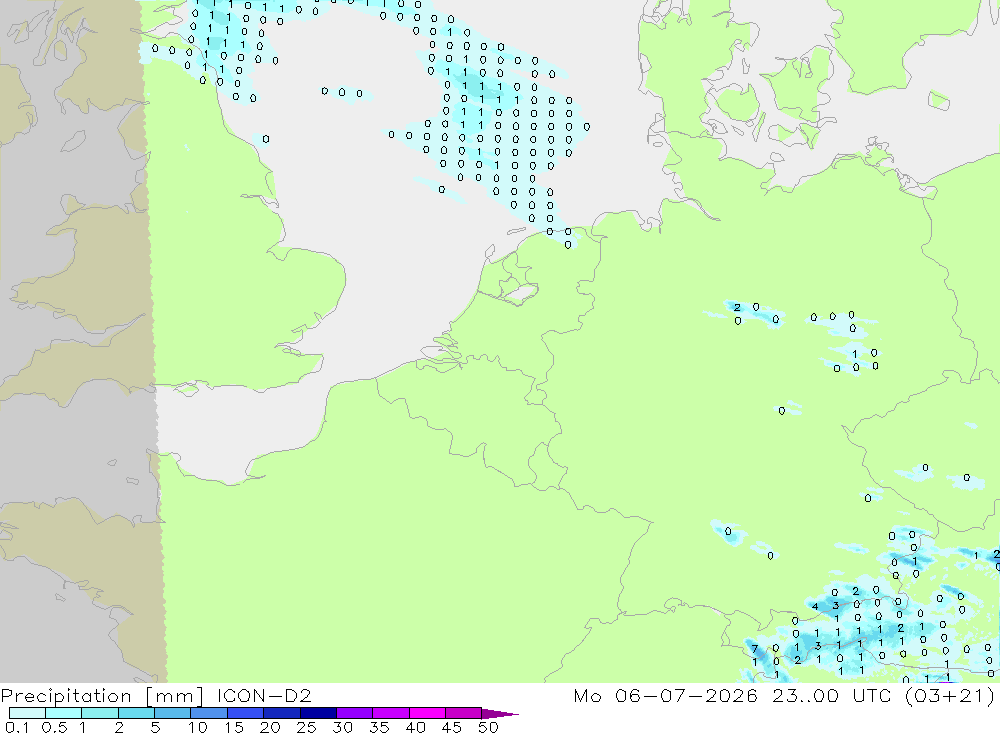Select the 0.5–1 mm legend color box
This screenshot has width=1000, height=733.
63,713
